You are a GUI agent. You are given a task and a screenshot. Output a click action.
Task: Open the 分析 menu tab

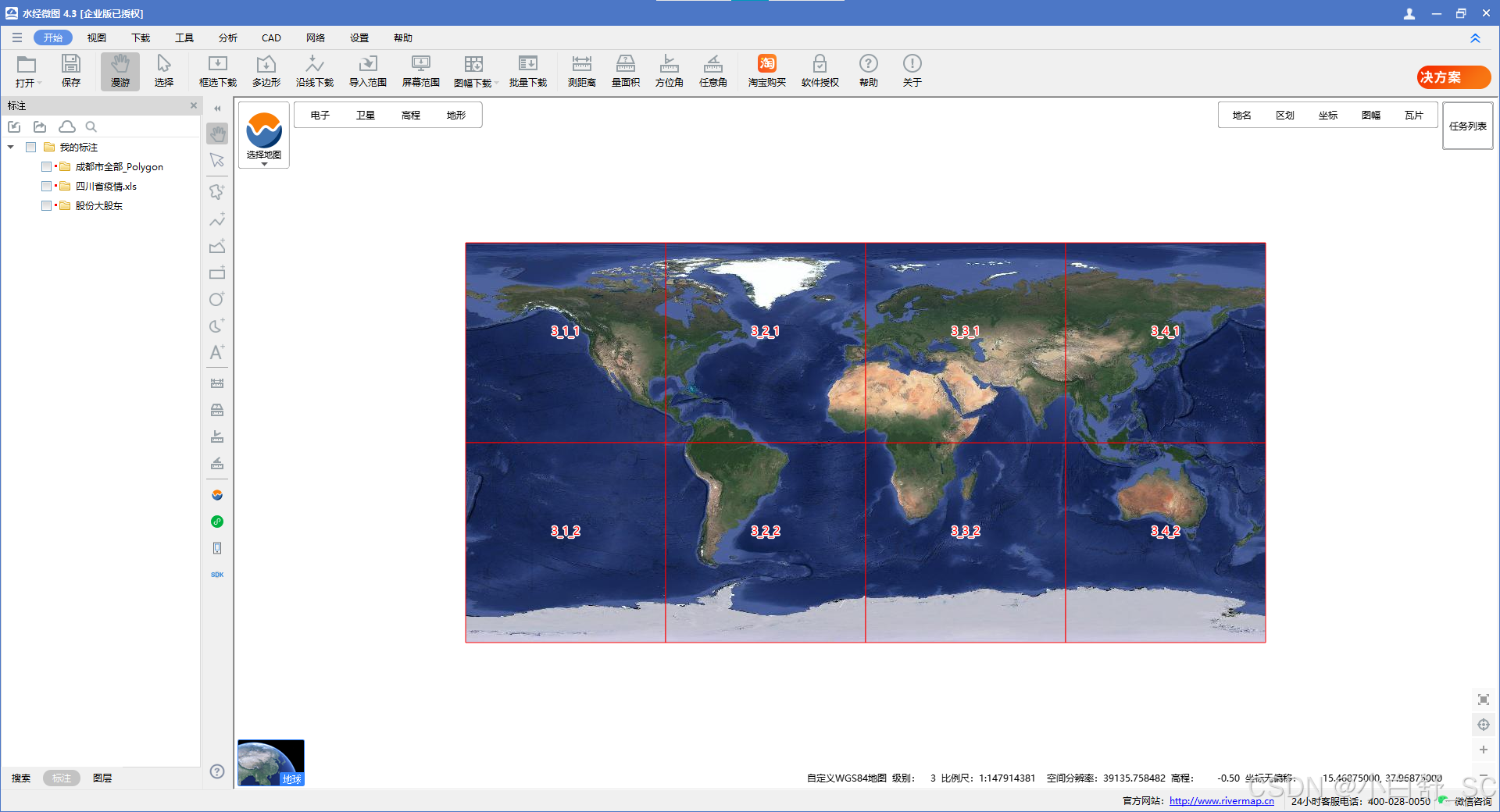point(228,37)
